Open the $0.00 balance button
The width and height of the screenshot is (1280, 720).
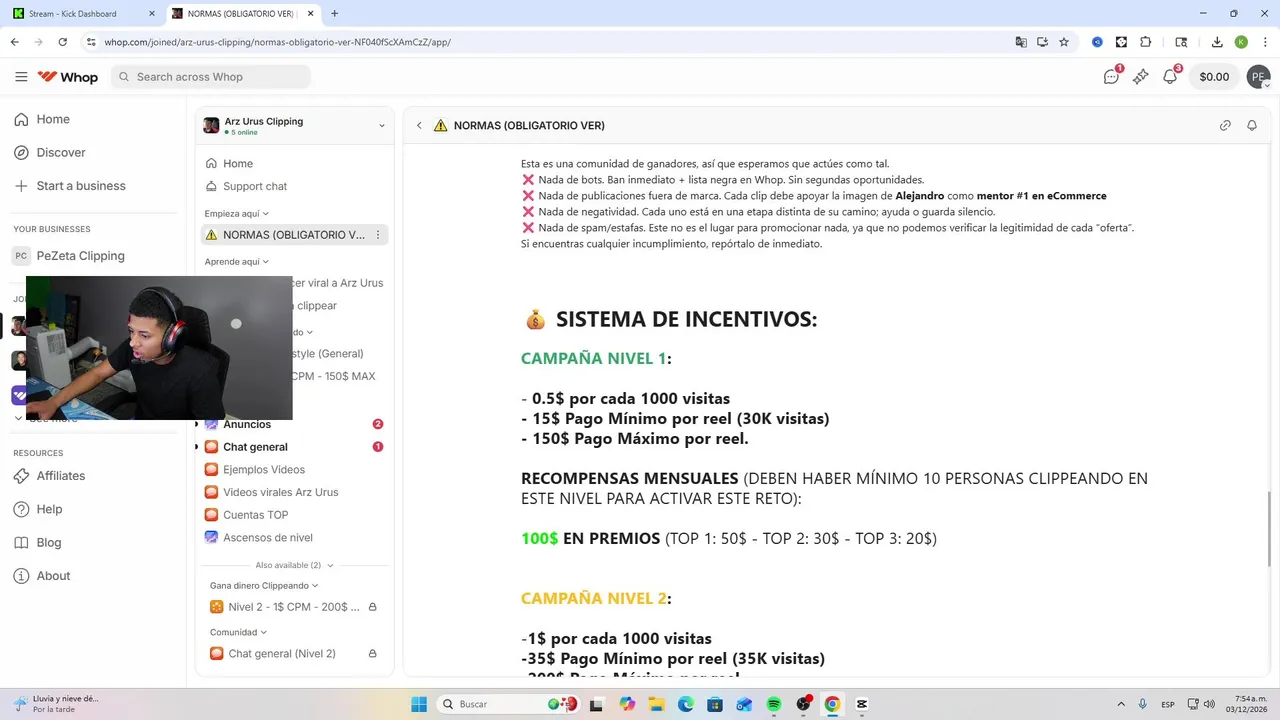(1214, 77)
